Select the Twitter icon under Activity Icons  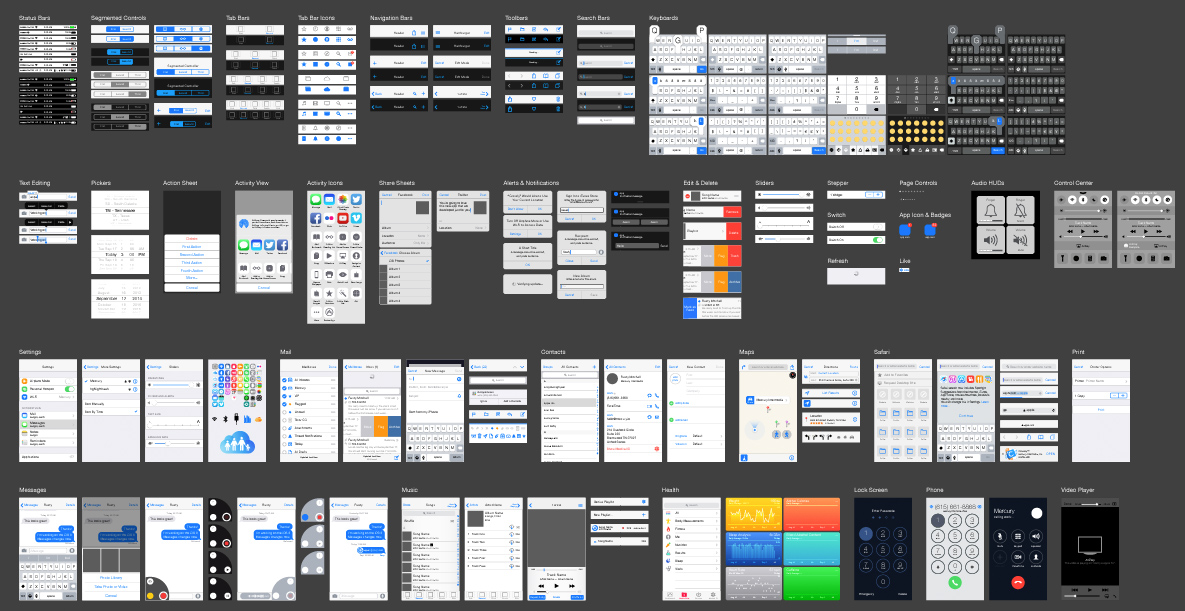356,201
